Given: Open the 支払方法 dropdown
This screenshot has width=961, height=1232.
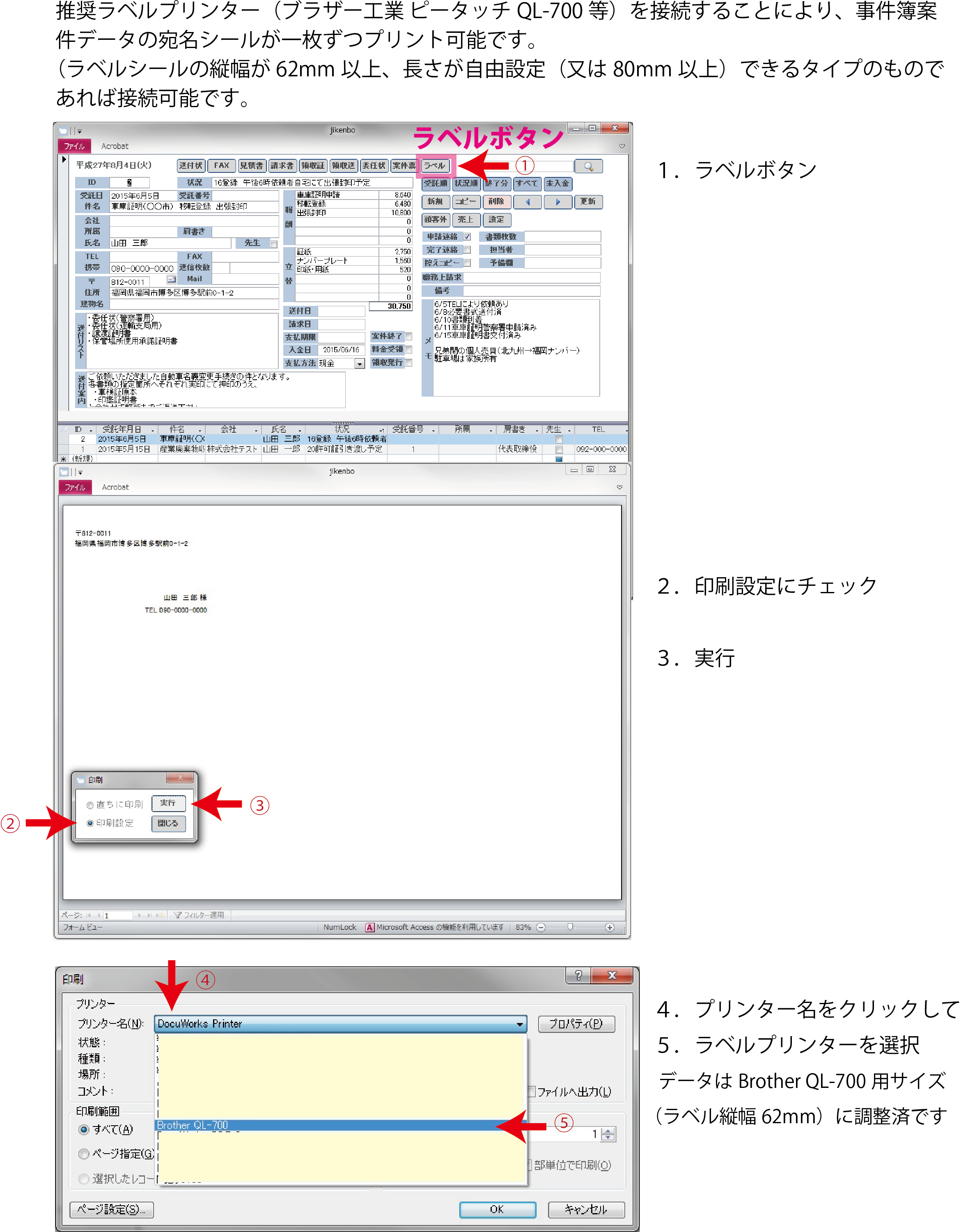Looking at the screenshot, I should [359, 364].
